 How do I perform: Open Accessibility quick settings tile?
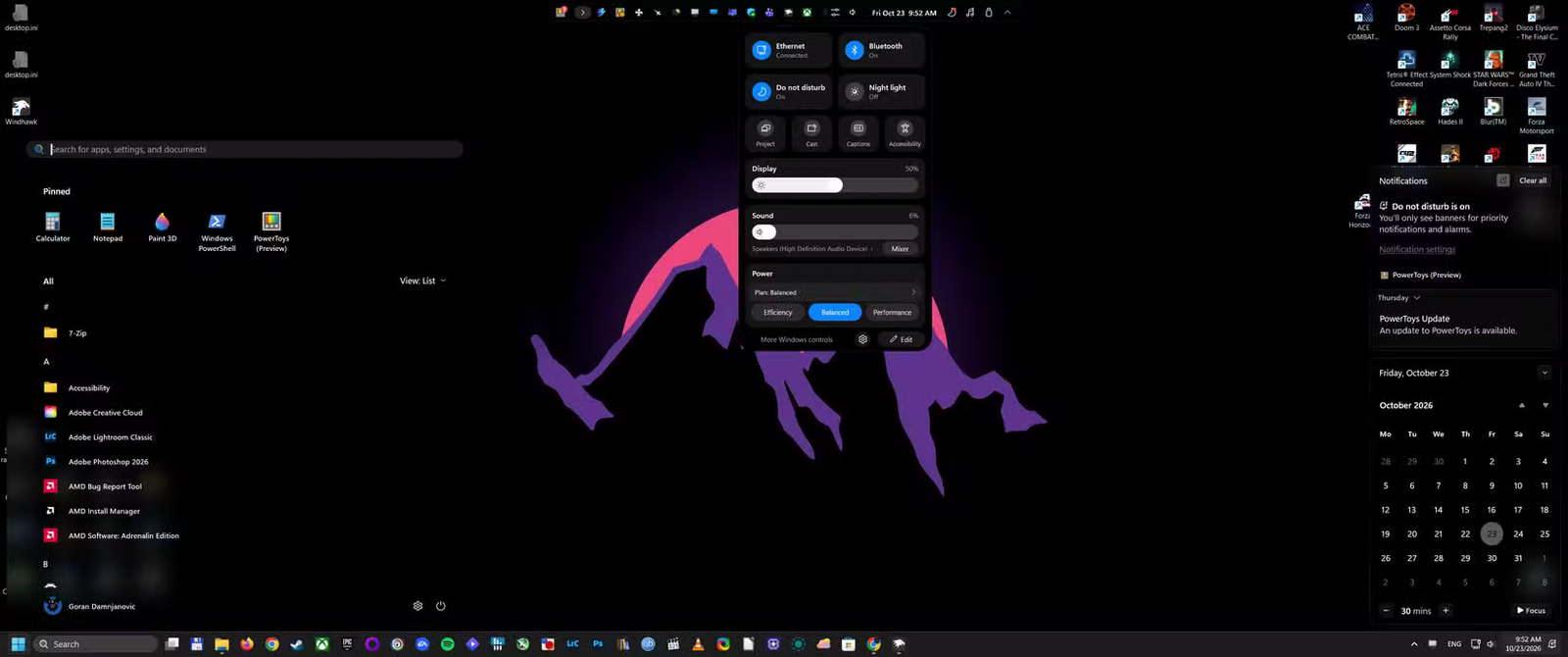(x=905, y=133)
